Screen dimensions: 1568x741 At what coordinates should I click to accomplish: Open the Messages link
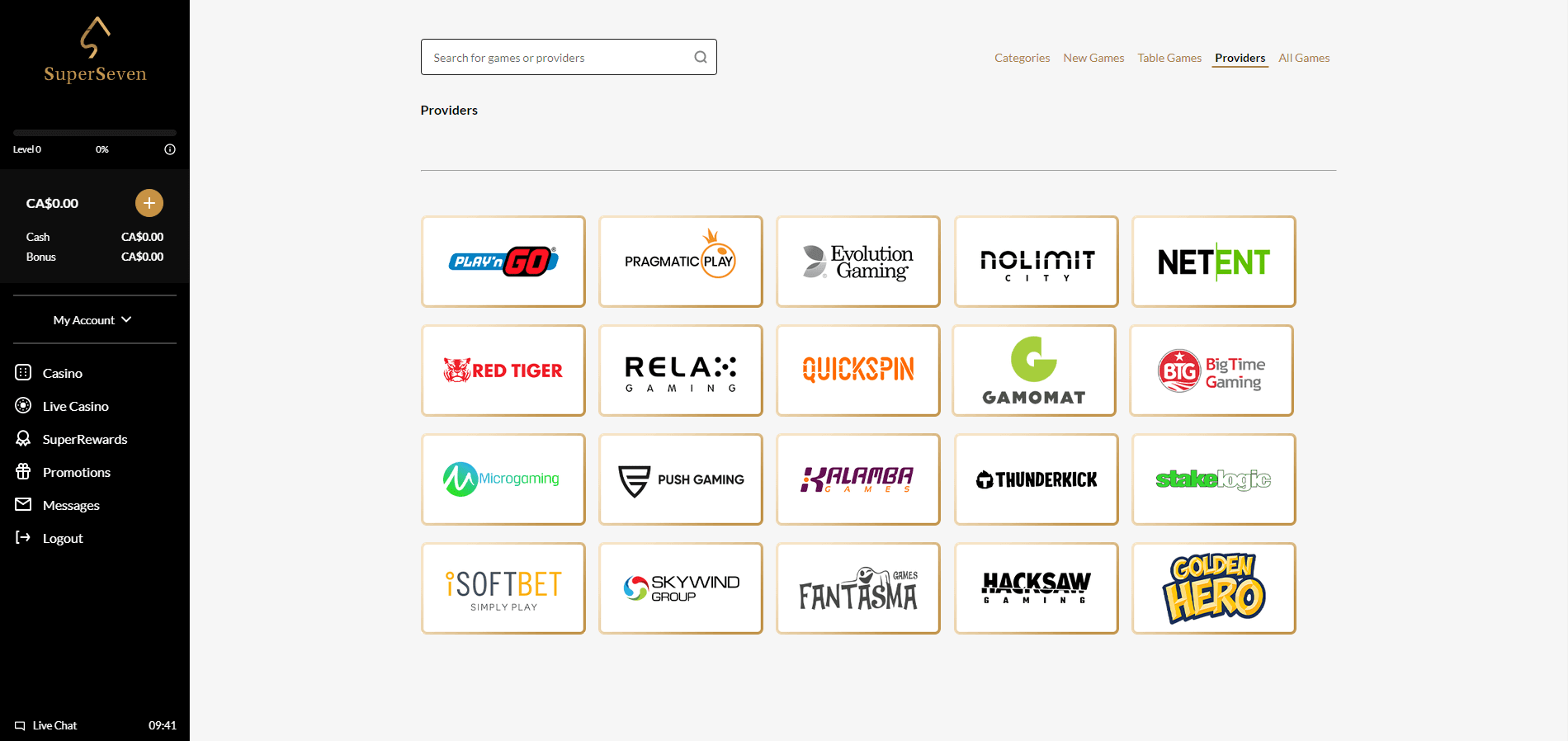71,505
